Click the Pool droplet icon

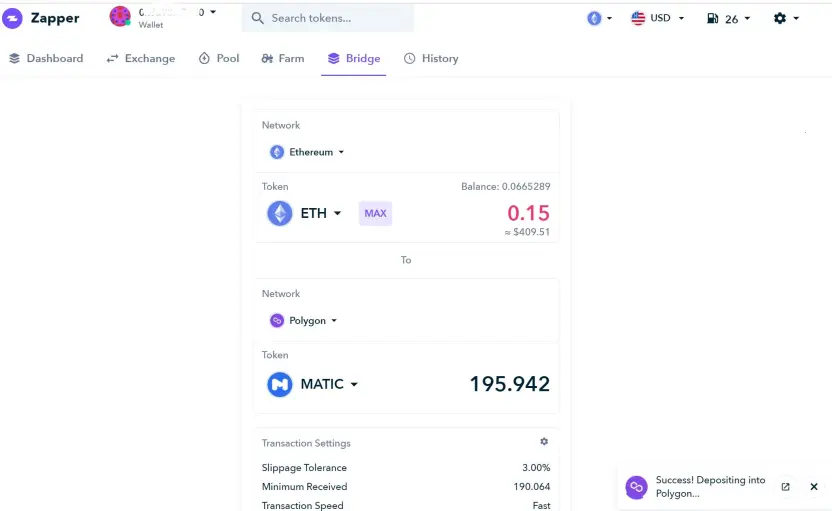pyautogui.click(x=204, y=58)
